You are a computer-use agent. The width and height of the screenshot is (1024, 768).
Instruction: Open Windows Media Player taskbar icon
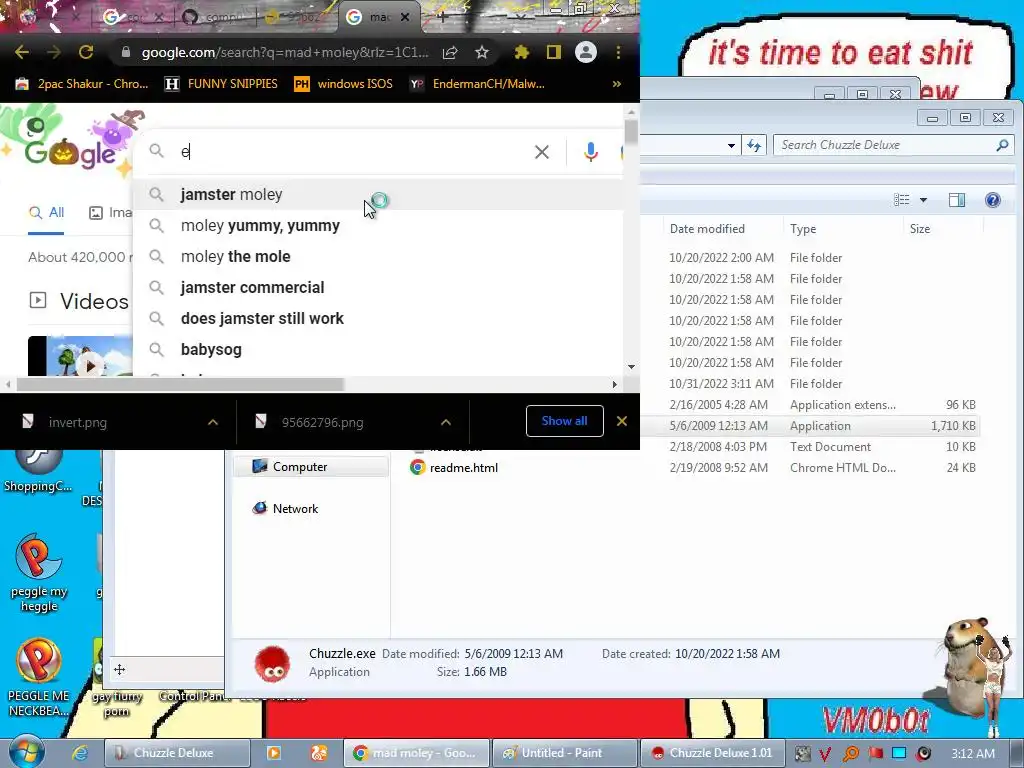pos(274,753)
